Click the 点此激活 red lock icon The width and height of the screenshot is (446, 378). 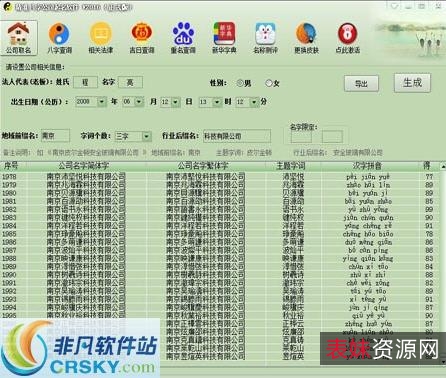[x=348, y=38]
